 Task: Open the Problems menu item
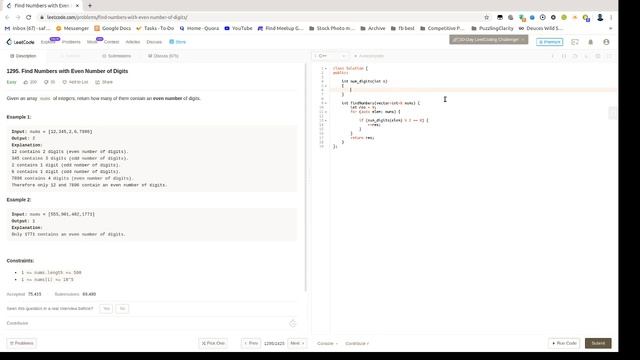[x=71, y=42]
